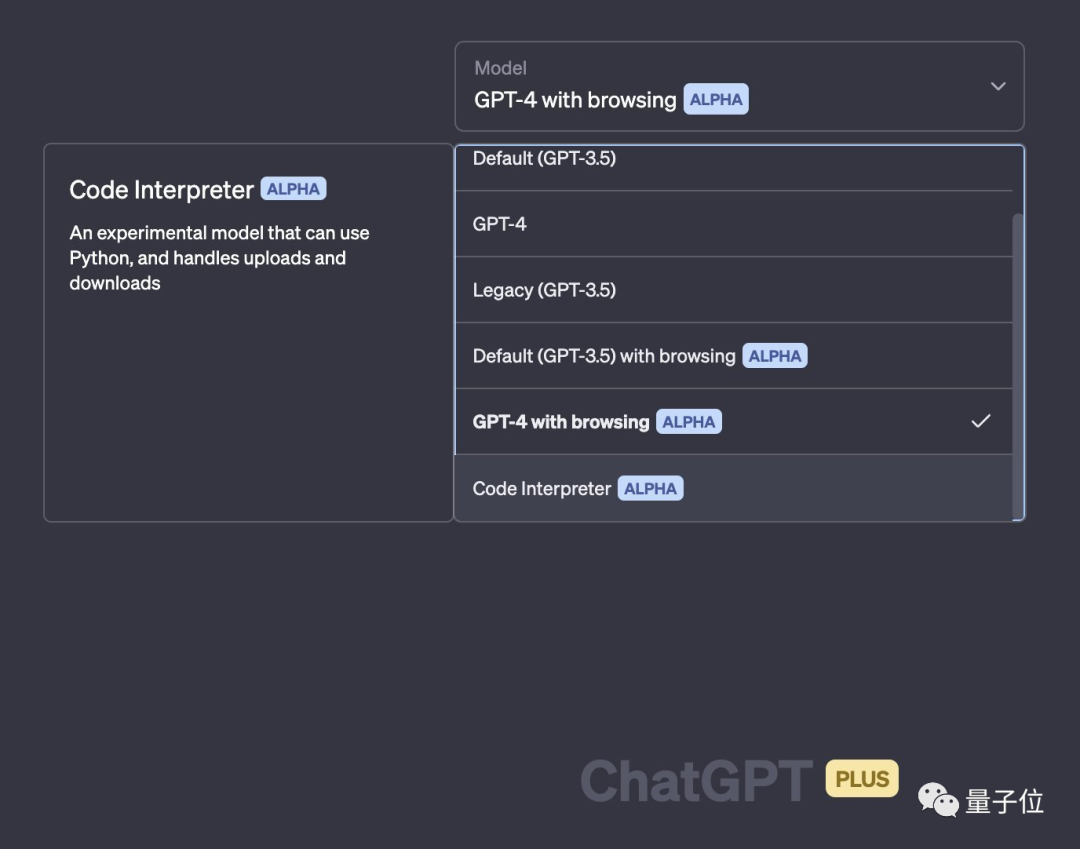Click the yellow PLUS badge

click(862, 779)
